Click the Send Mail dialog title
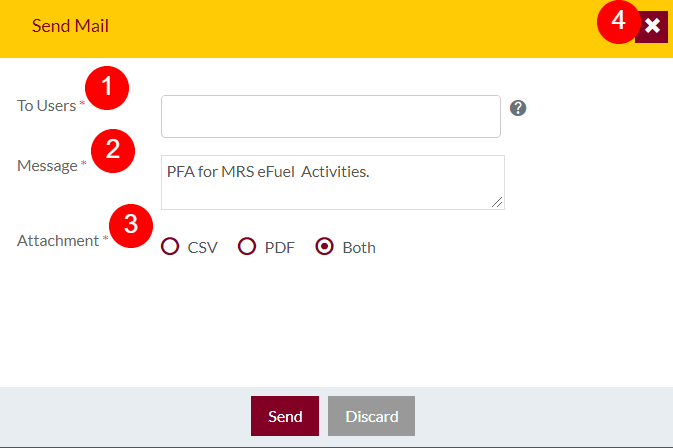Viewport: 673px width, 448px height. 70,26
